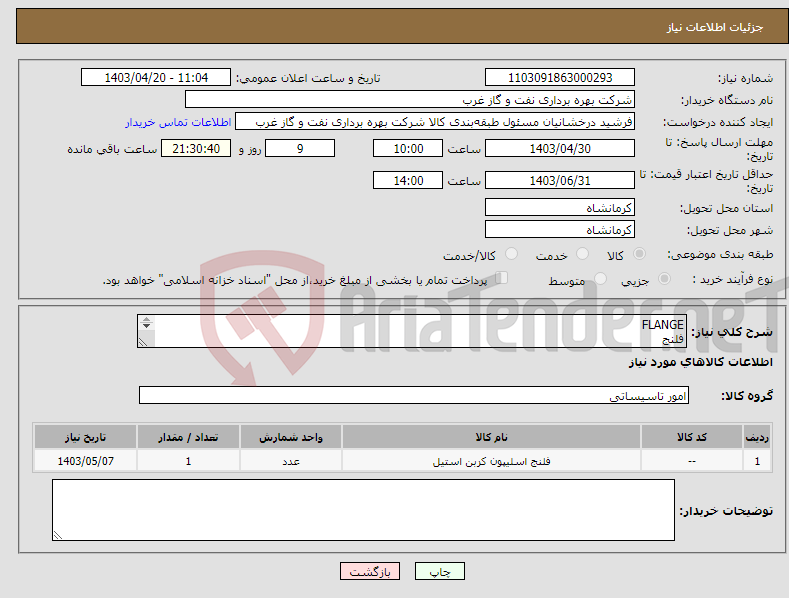
Task: Click the resize handle of buyer notes box
Action: pyautogui.click(x=57, y=536)
